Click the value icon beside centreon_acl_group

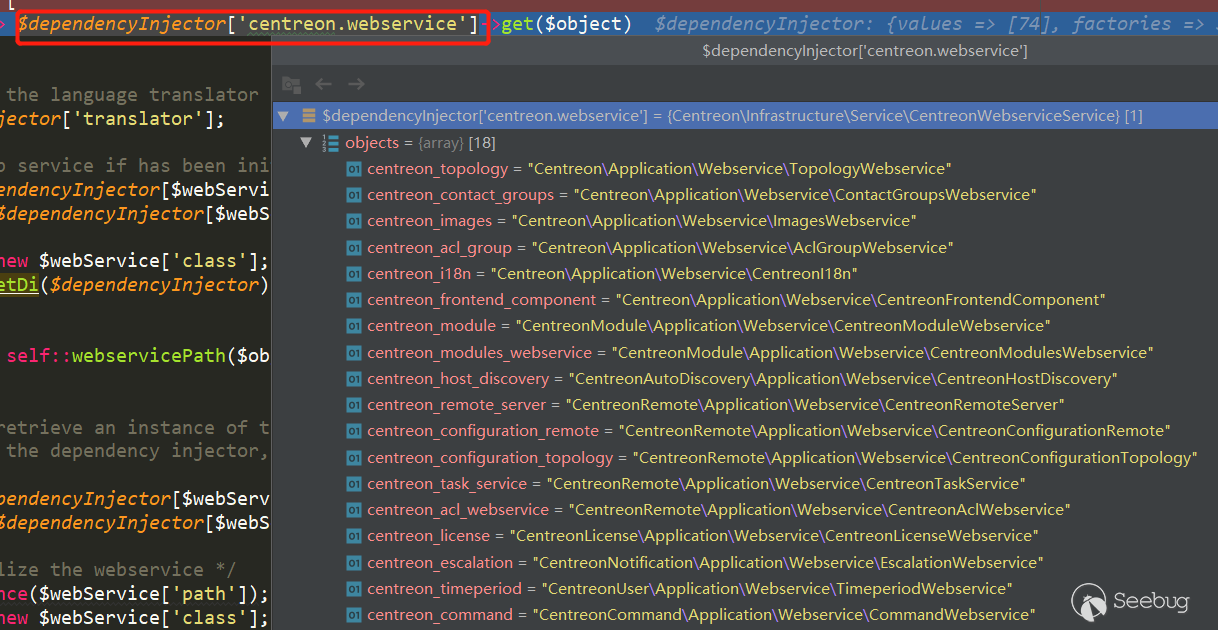(x=353, y=247)
